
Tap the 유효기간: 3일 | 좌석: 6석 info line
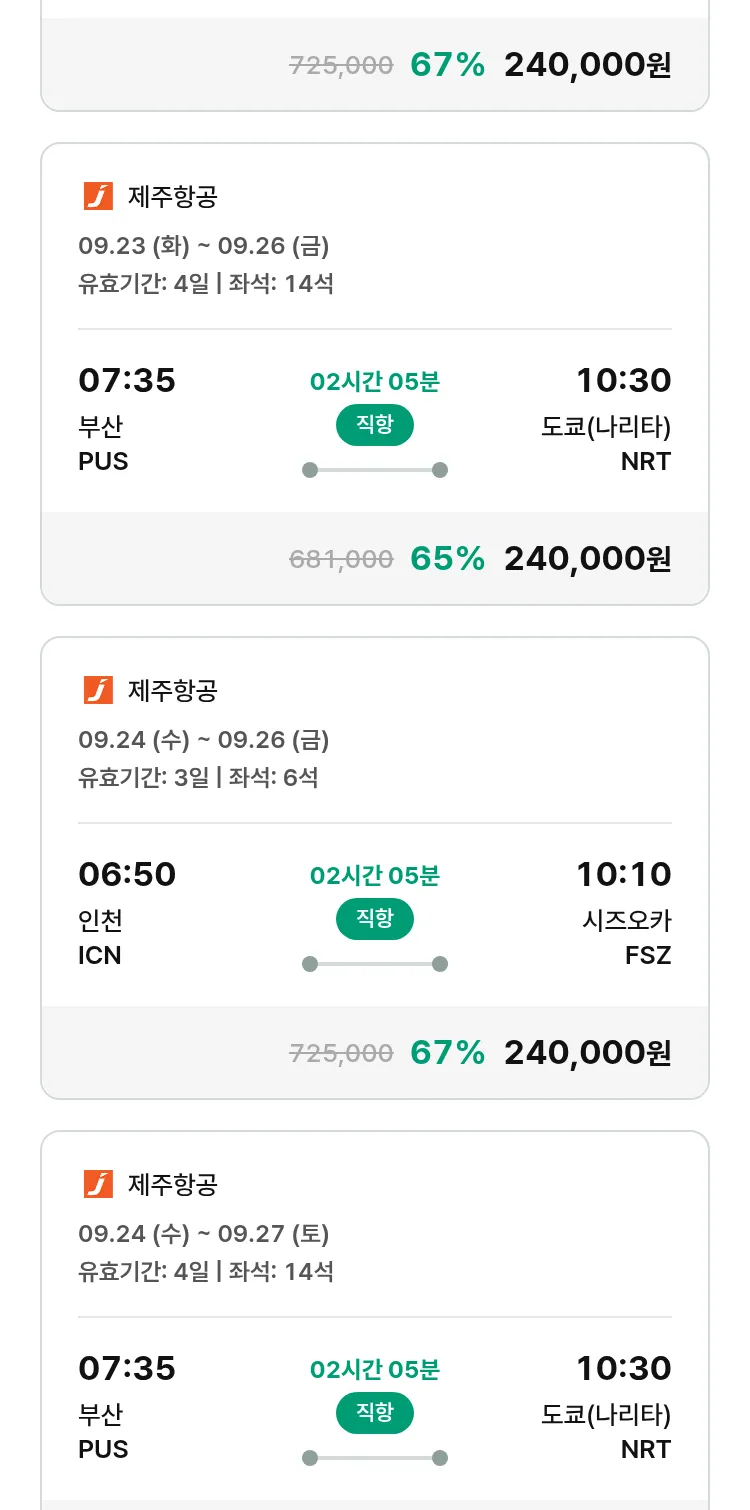[198, 777]
